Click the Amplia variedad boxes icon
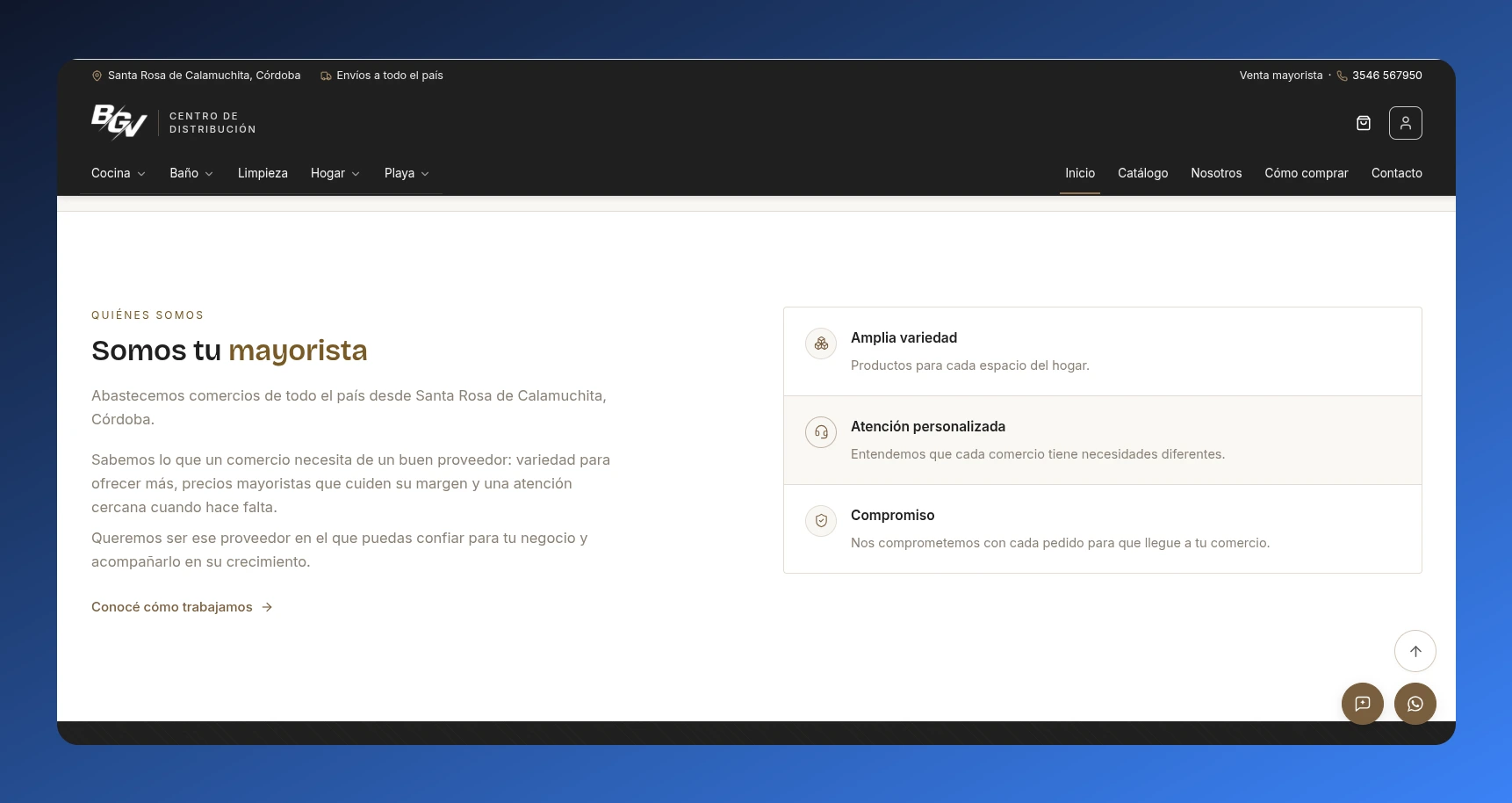 click(x=821, y=344)
